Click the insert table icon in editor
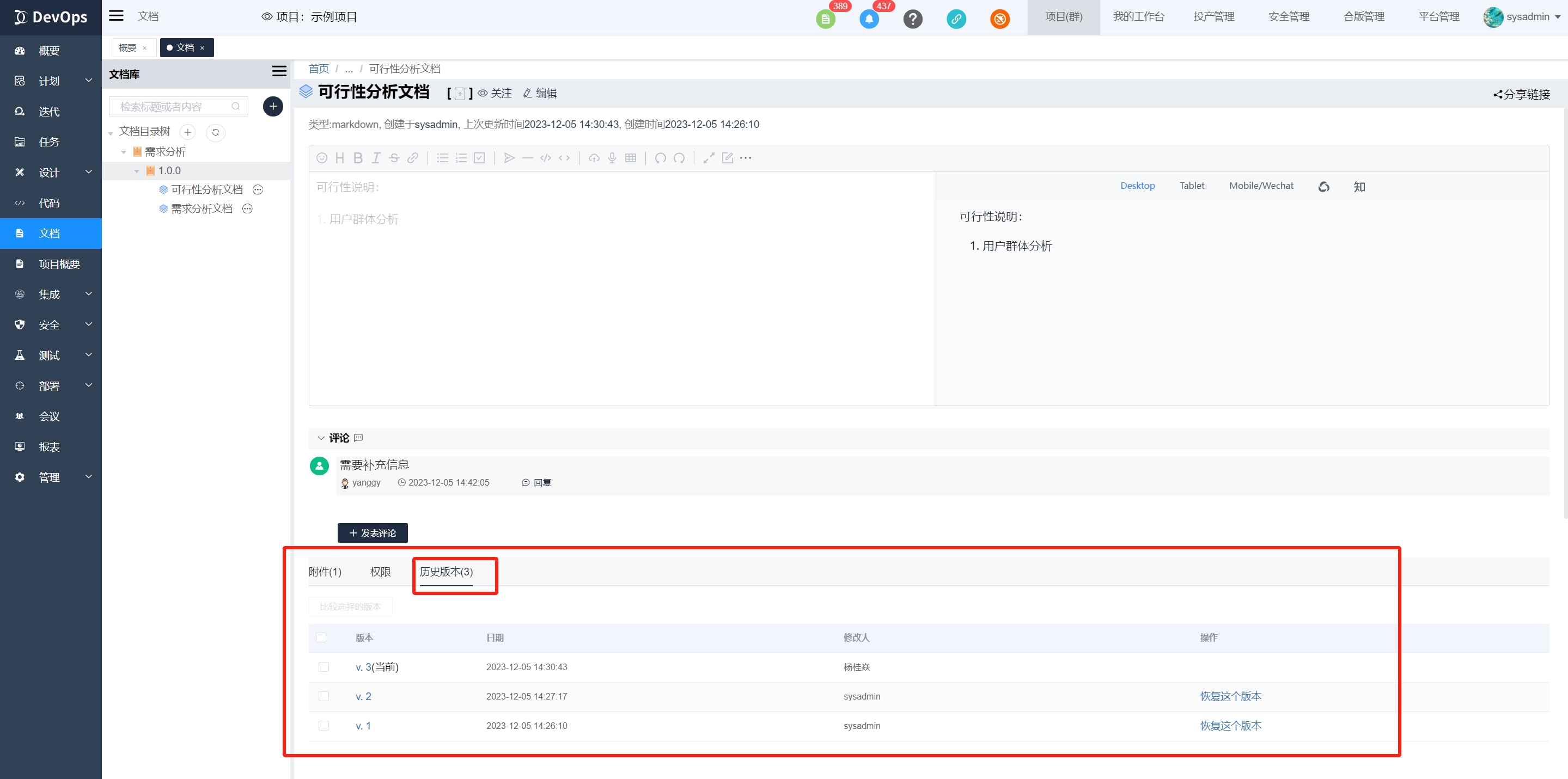The height and width of the screenshot is (779, 1568). click(x=631, y=158)
